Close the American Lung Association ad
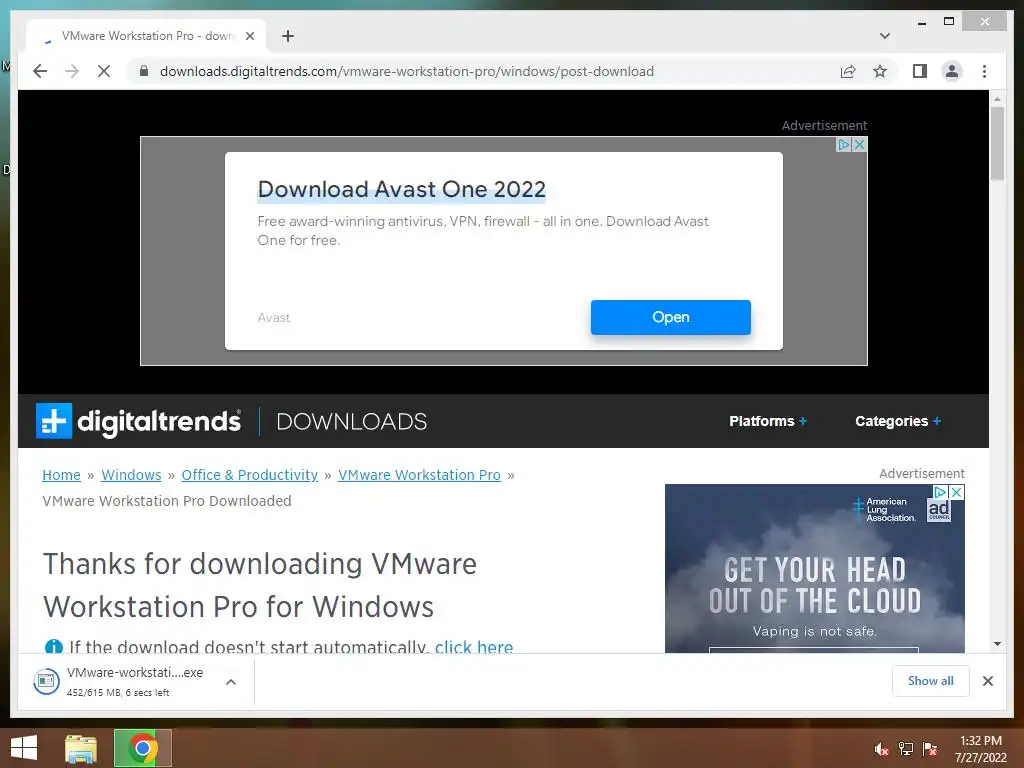 click(x=957, y=492)
